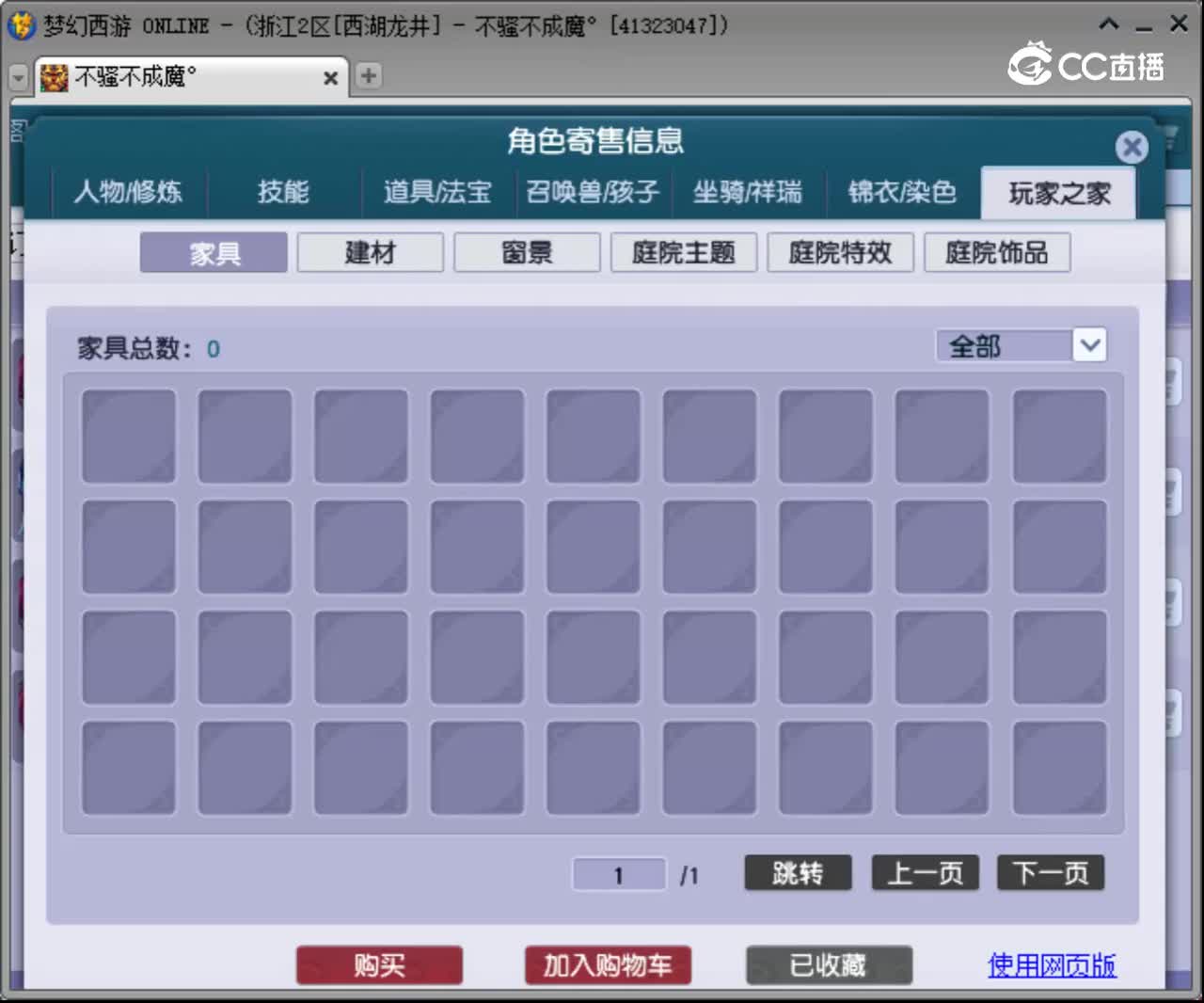The height and width of the screenshot is (1003, 1204).
Task: Switch to the 人物/修炼 tab
Action: 129,192
